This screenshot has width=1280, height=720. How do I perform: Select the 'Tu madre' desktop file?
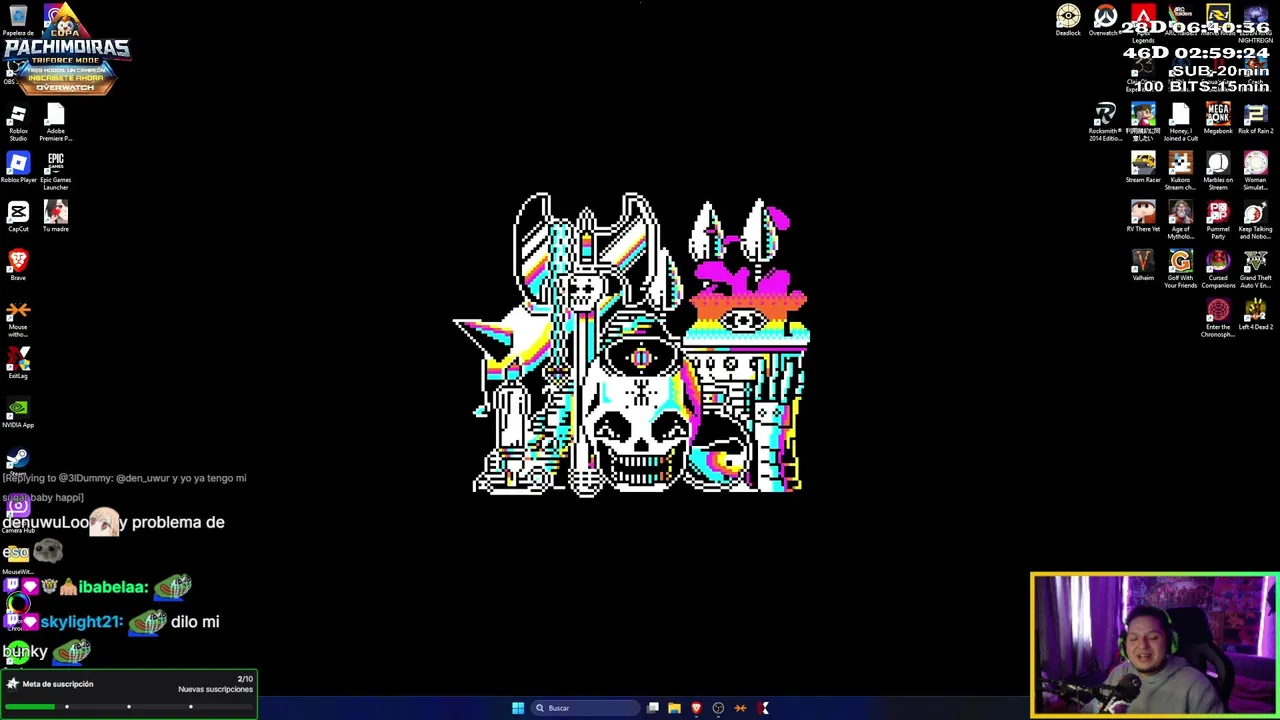55,217
